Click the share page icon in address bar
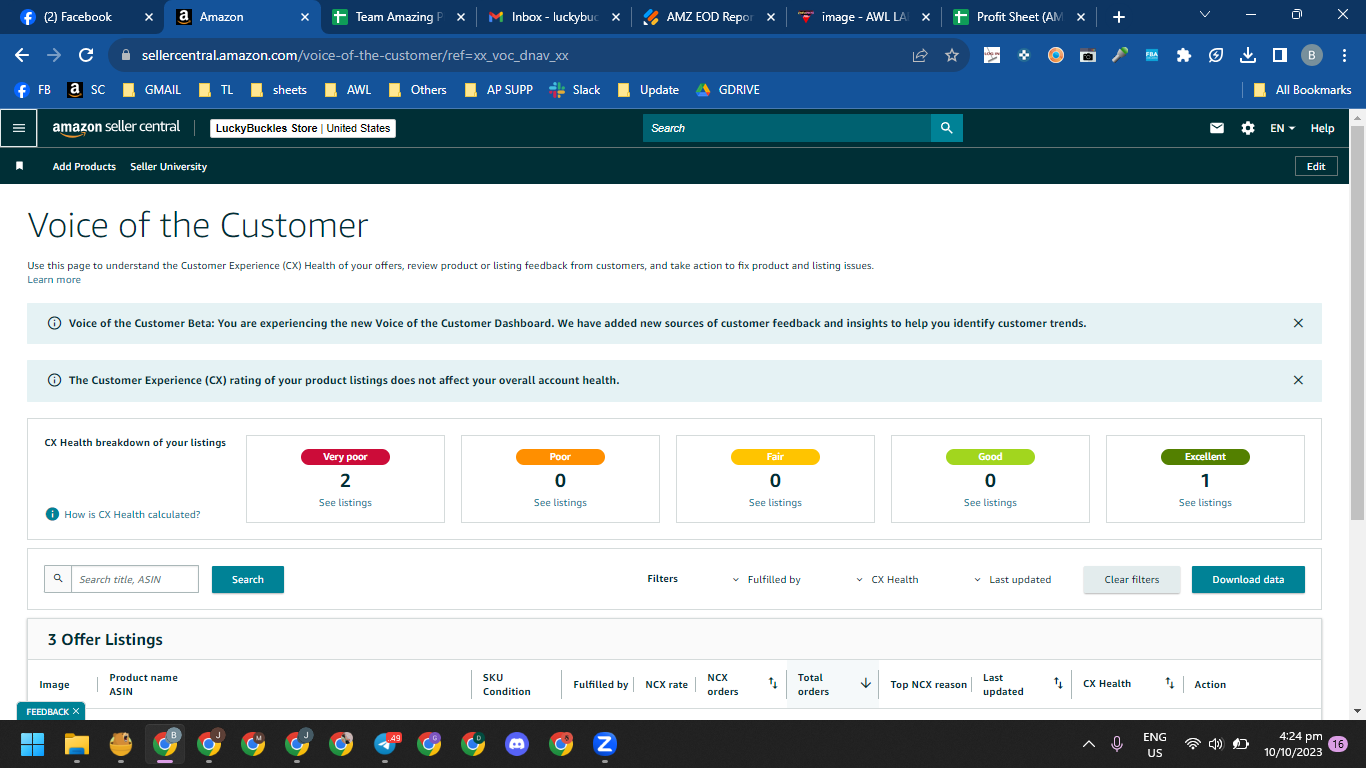Image resolution: width=1366 pixels, height=768 pixels. 920,55
